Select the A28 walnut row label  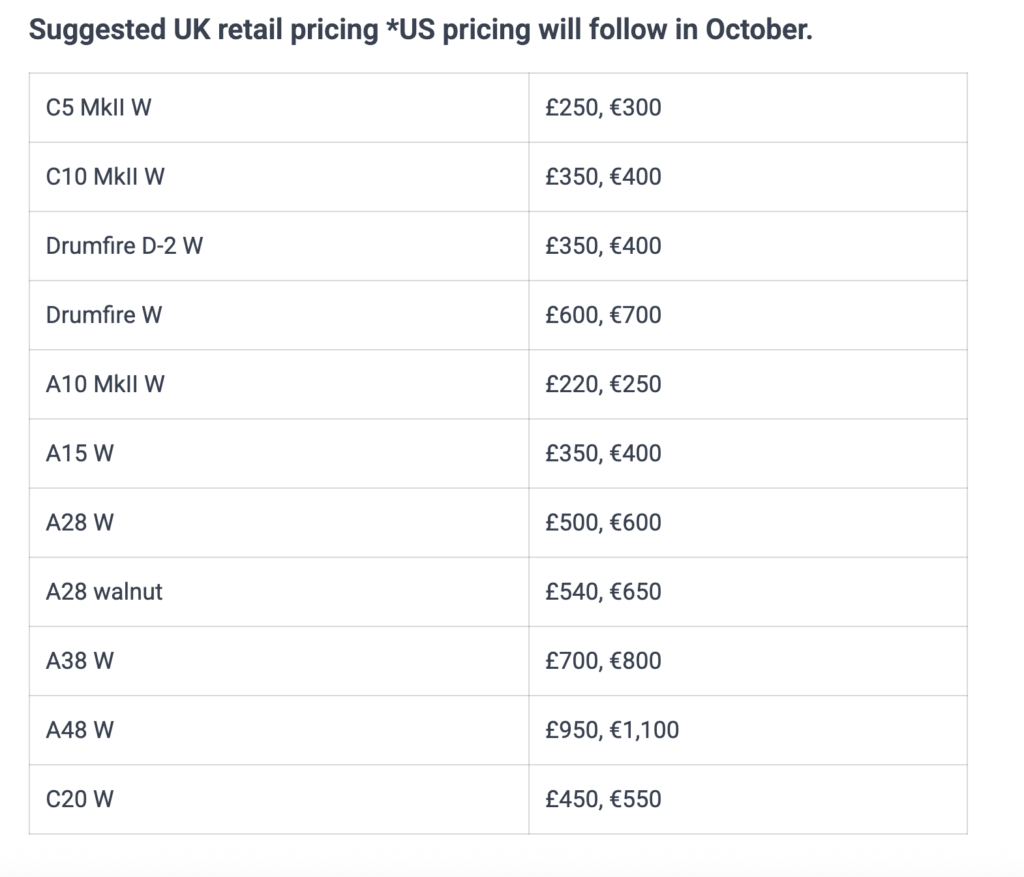coord(104,591)
